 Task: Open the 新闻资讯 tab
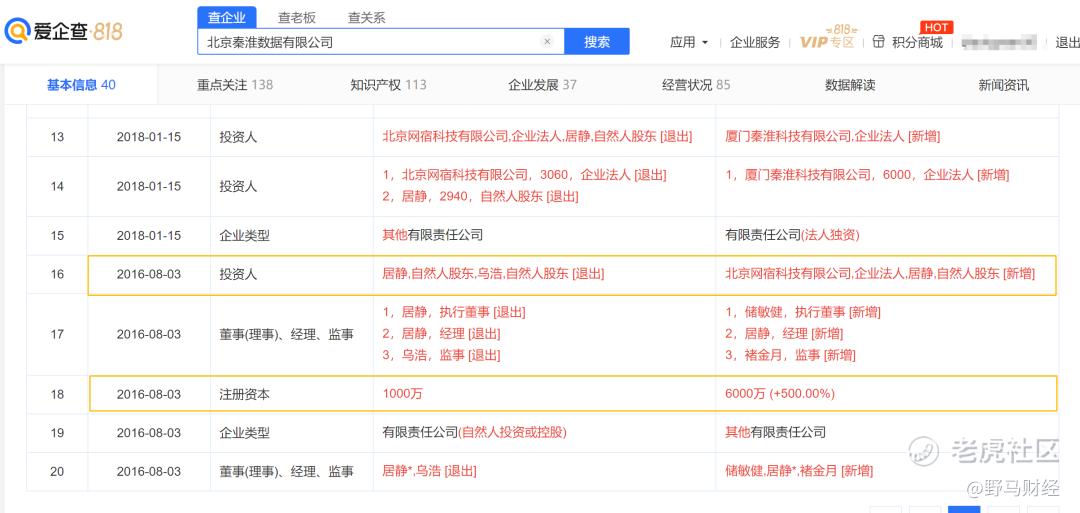pyautogui.click(x=1004, y=85)
